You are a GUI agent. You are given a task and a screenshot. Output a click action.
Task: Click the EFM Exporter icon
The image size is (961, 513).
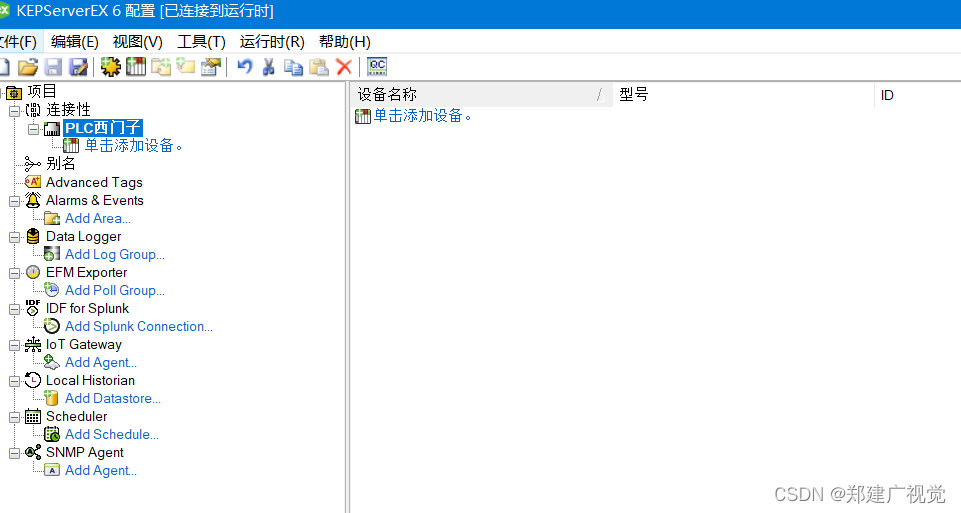click(33, 272)
